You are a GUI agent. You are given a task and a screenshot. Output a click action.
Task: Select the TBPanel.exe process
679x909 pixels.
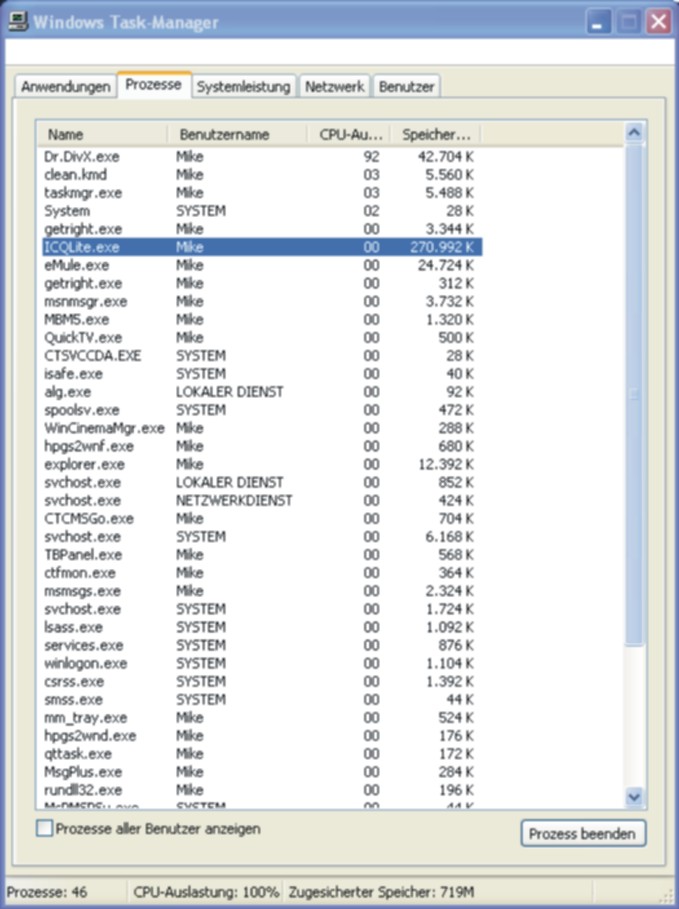point(262,555)
